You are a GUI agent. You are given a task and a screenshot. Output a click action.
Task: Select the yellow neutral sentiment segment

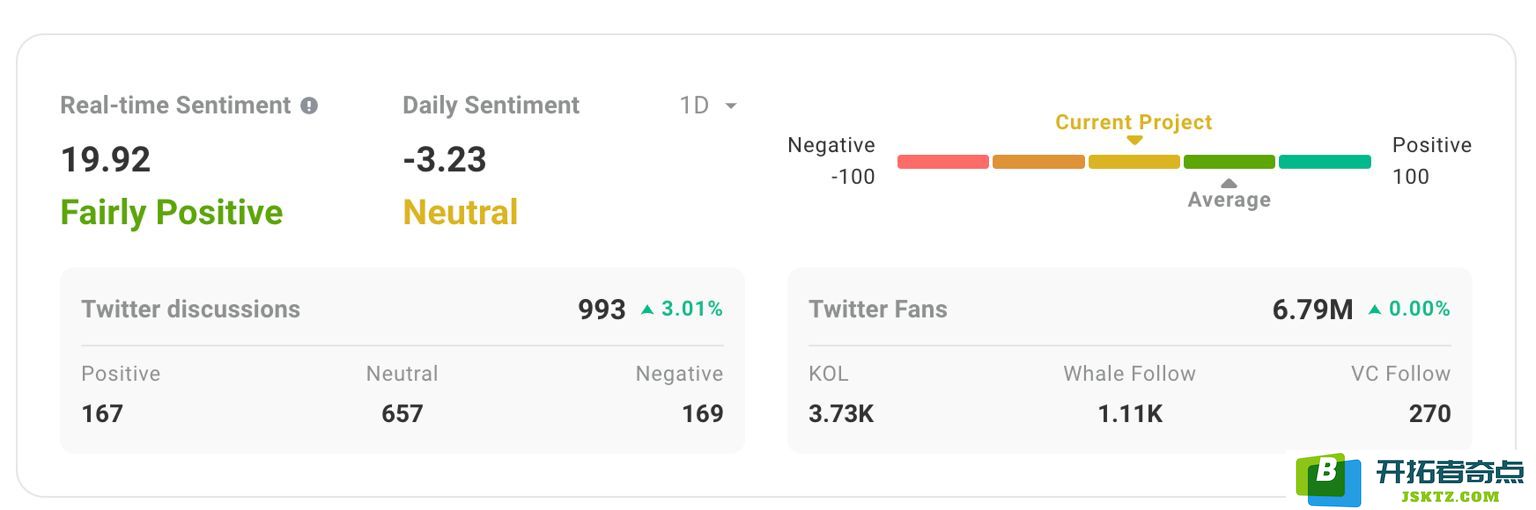(x=1134, y=162)
